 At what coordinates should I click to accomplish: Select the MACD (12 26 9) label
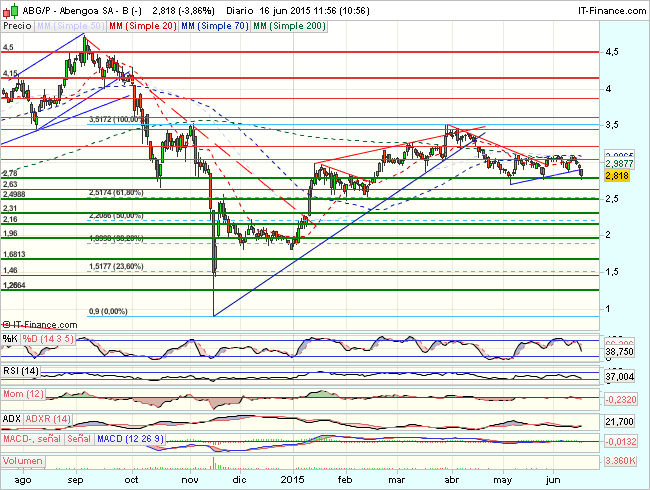pos(130,439)
